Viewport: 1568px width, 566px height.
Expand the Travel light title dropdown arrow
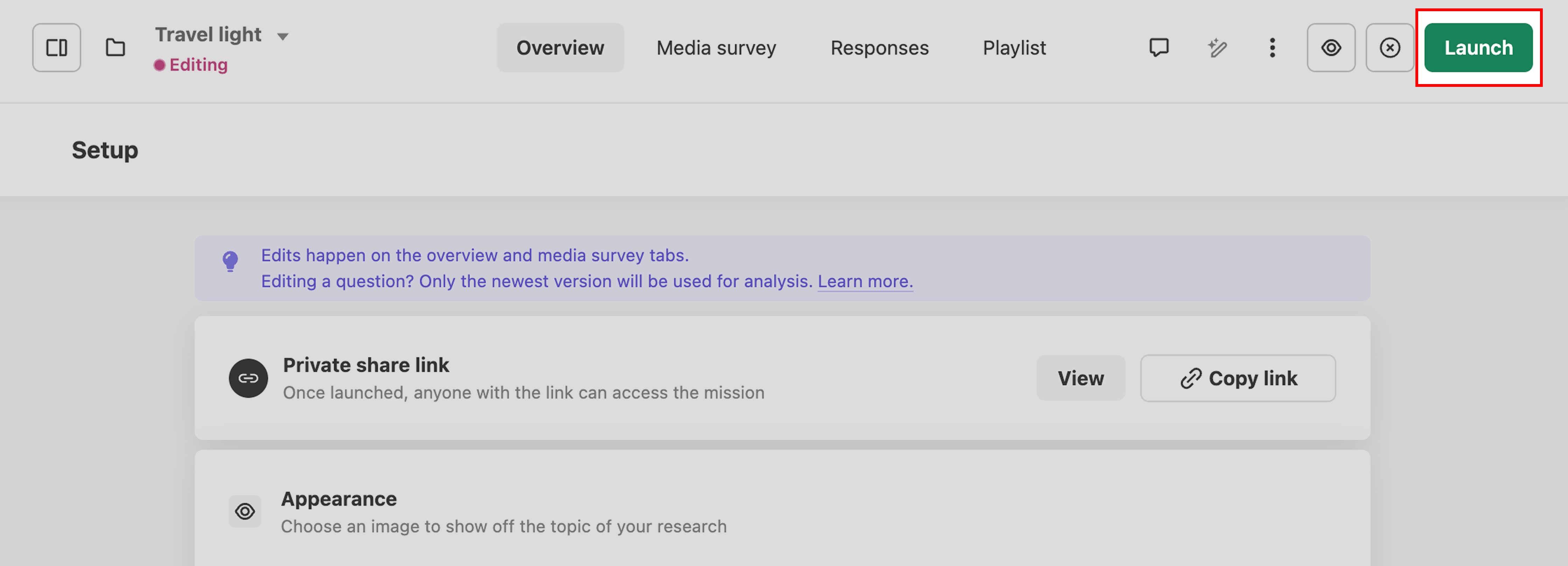click(282, 36)
